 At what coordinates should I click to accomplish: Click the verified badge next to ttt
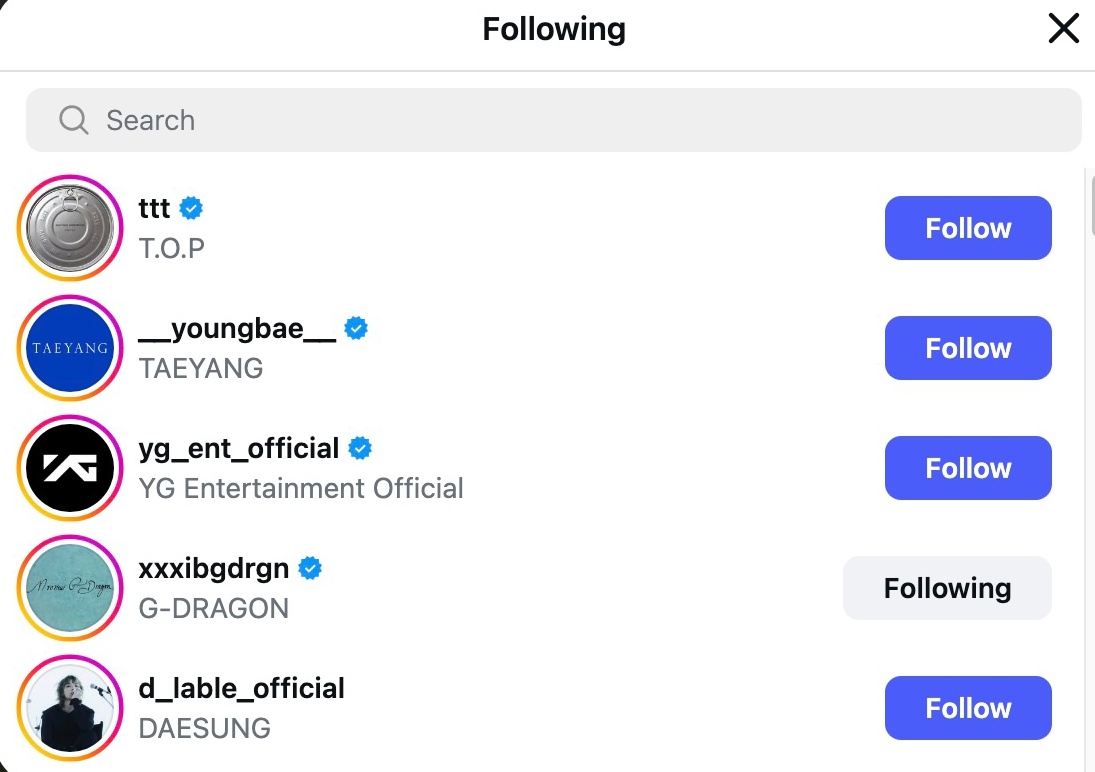pos(190,208)
